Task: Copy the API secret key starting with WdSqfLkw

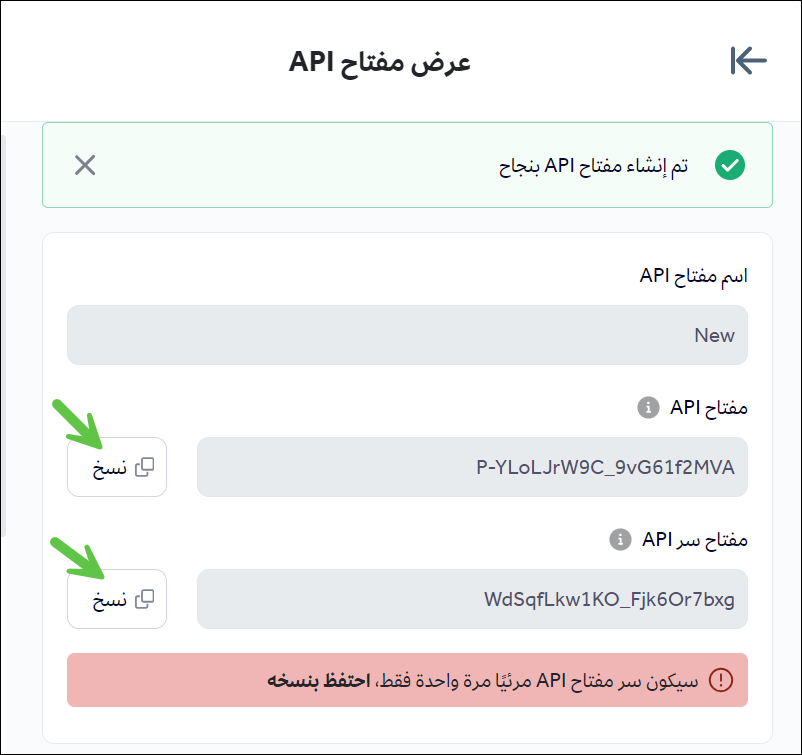Action: 117,599
